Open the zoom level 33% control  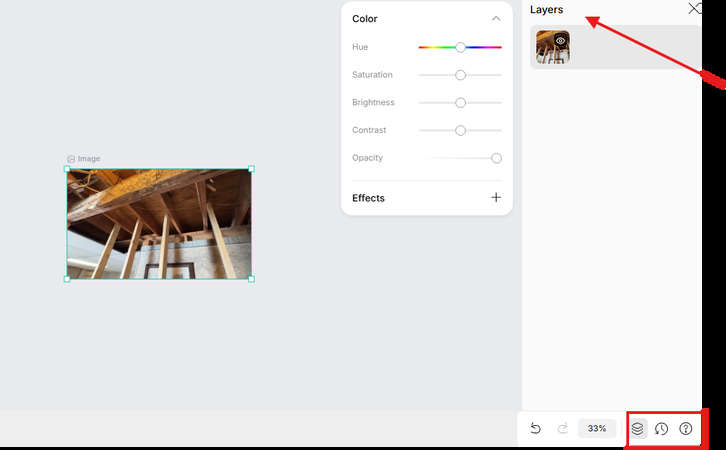click(597, 428)
